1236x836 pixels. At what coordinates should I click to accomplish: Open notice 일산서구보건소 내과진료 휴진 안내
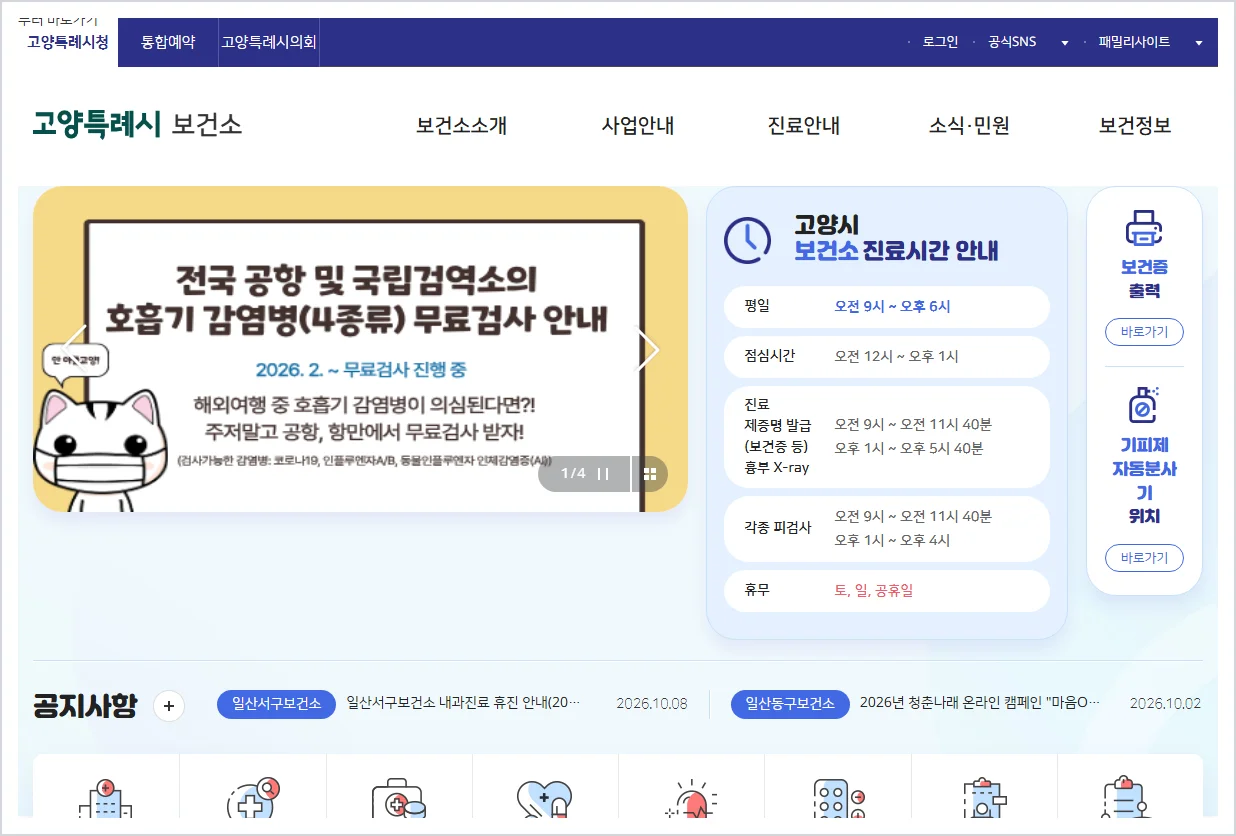pyautogui.click(x=463, y=704)
